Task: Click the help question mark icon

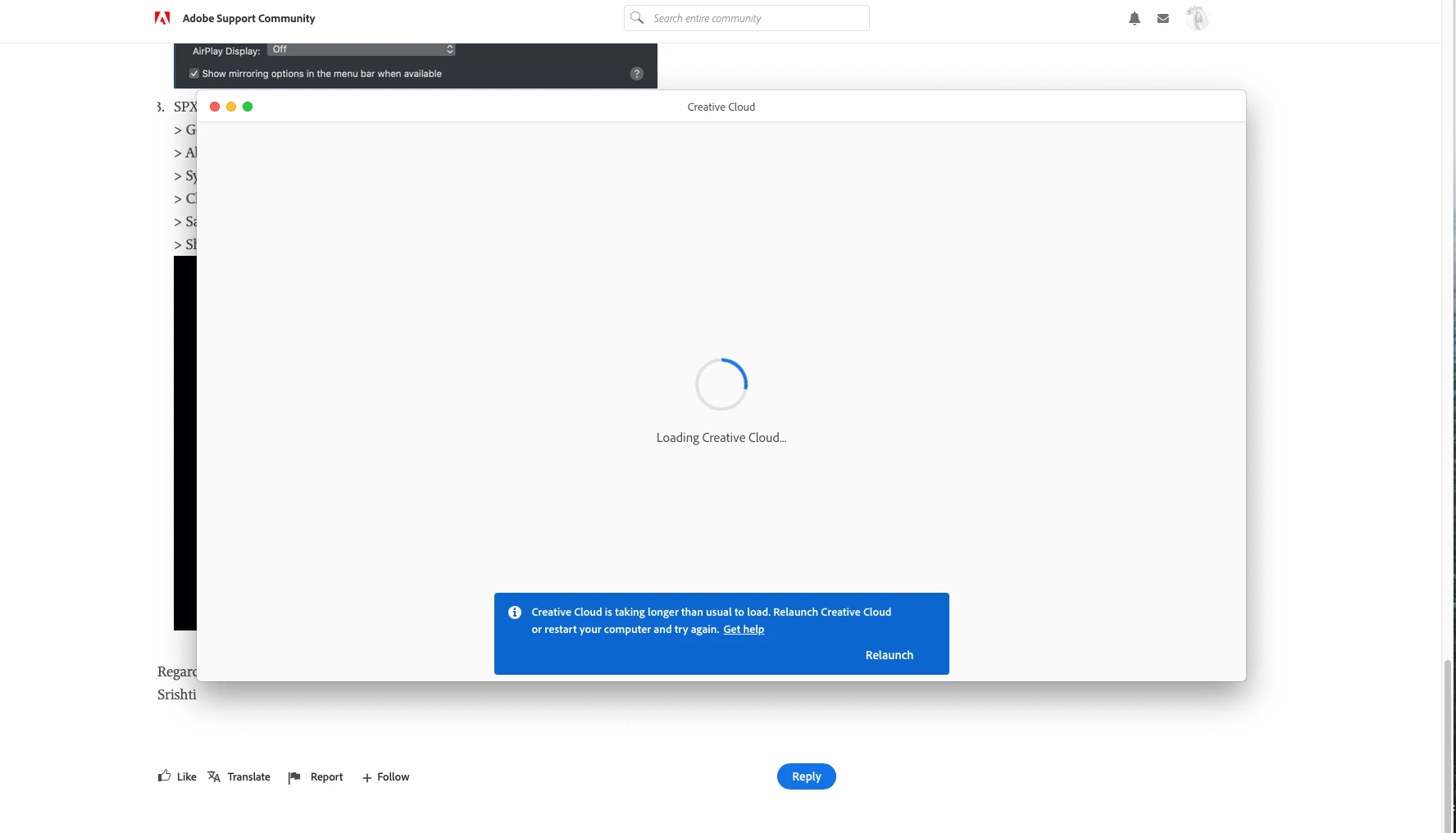Action: [x=637, y=74]
